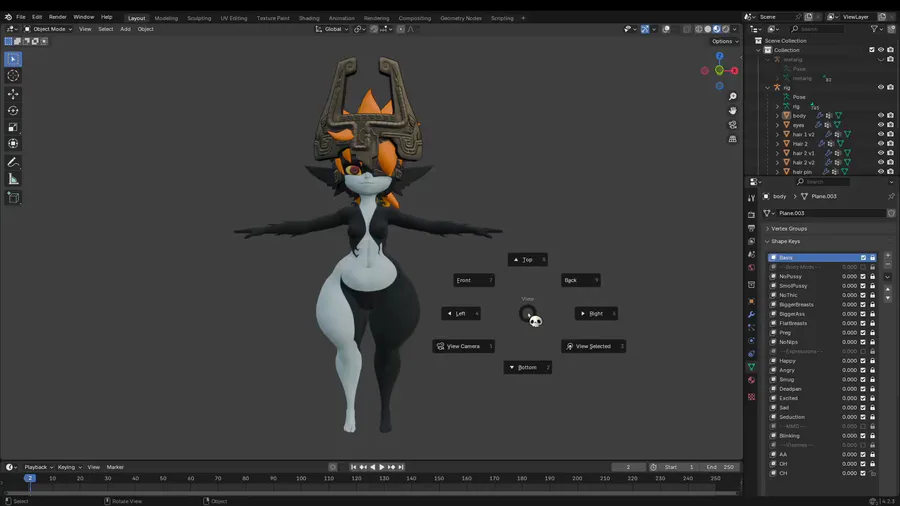The height and width of the screenshot is (506, 900).
Task: Toggle visibility of the rig object
Action: (880, 87)
